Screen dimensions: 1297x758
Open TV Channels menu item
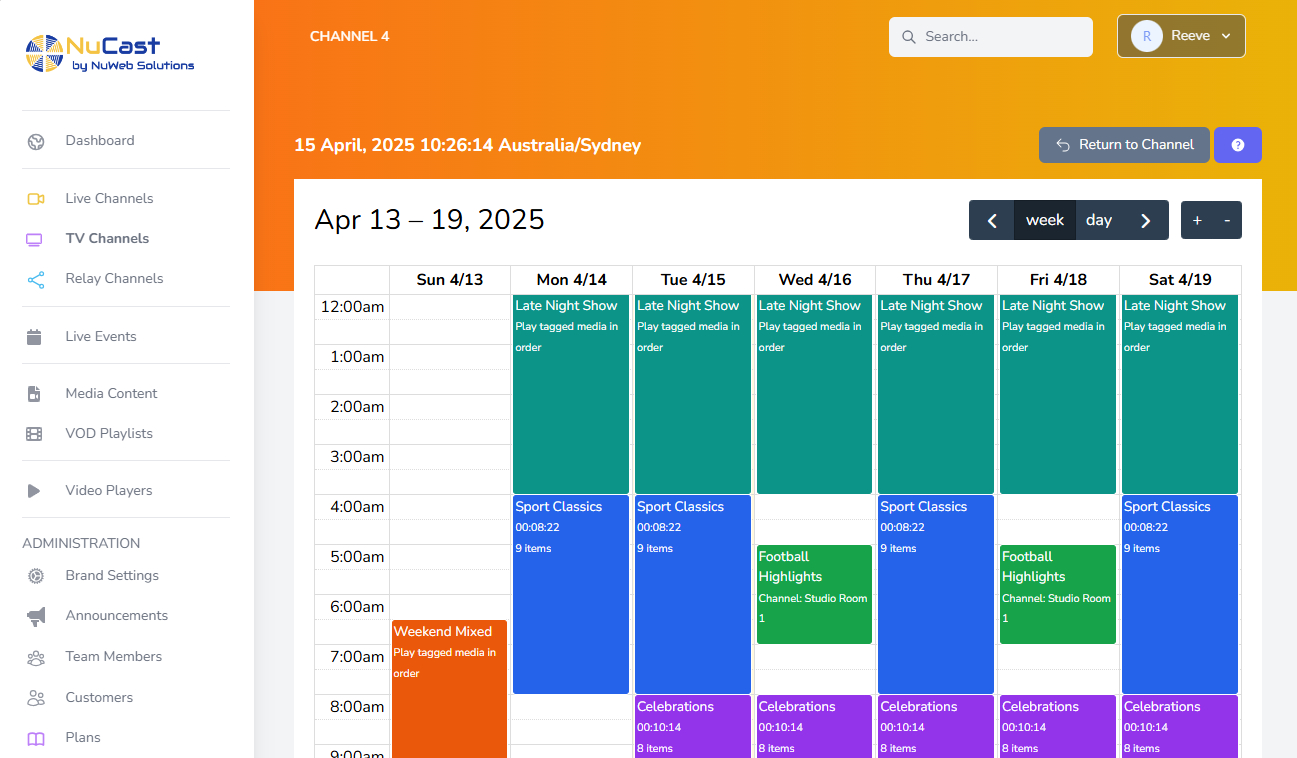point(107,239)
